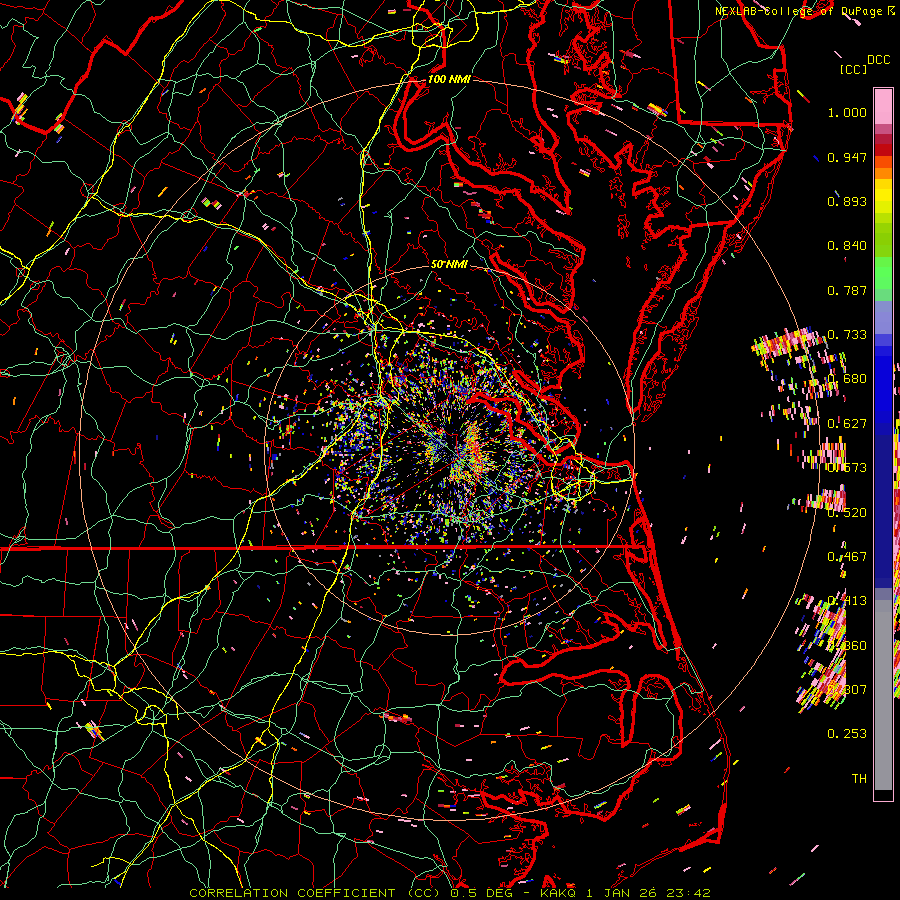Click the [CC] legend heading
The height and width of the screenshot is (900, 900).
pos(853,69)
